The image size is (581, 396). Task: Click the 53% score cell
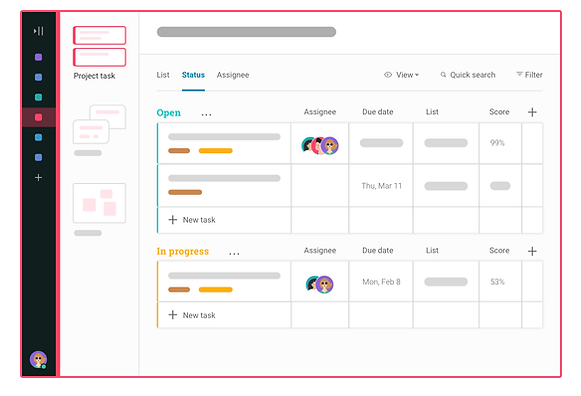(x=500, y=282)
